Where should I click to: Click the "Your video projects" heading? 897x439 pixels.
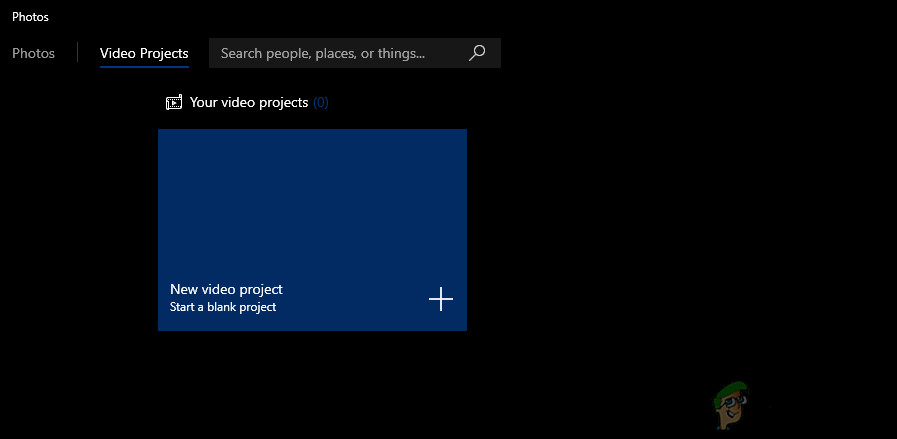[249, 102]
